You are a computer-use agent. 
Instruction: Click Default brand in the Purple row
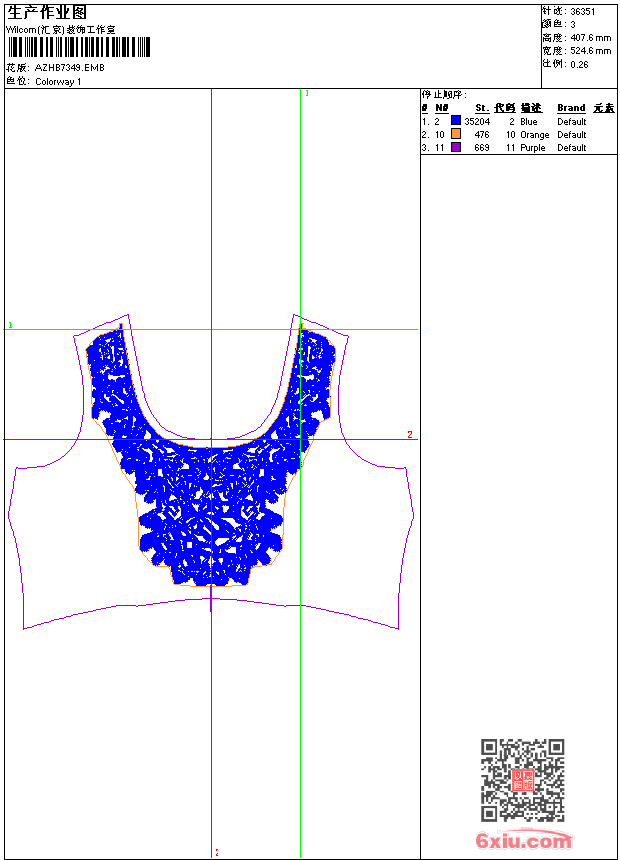(572, 148)
